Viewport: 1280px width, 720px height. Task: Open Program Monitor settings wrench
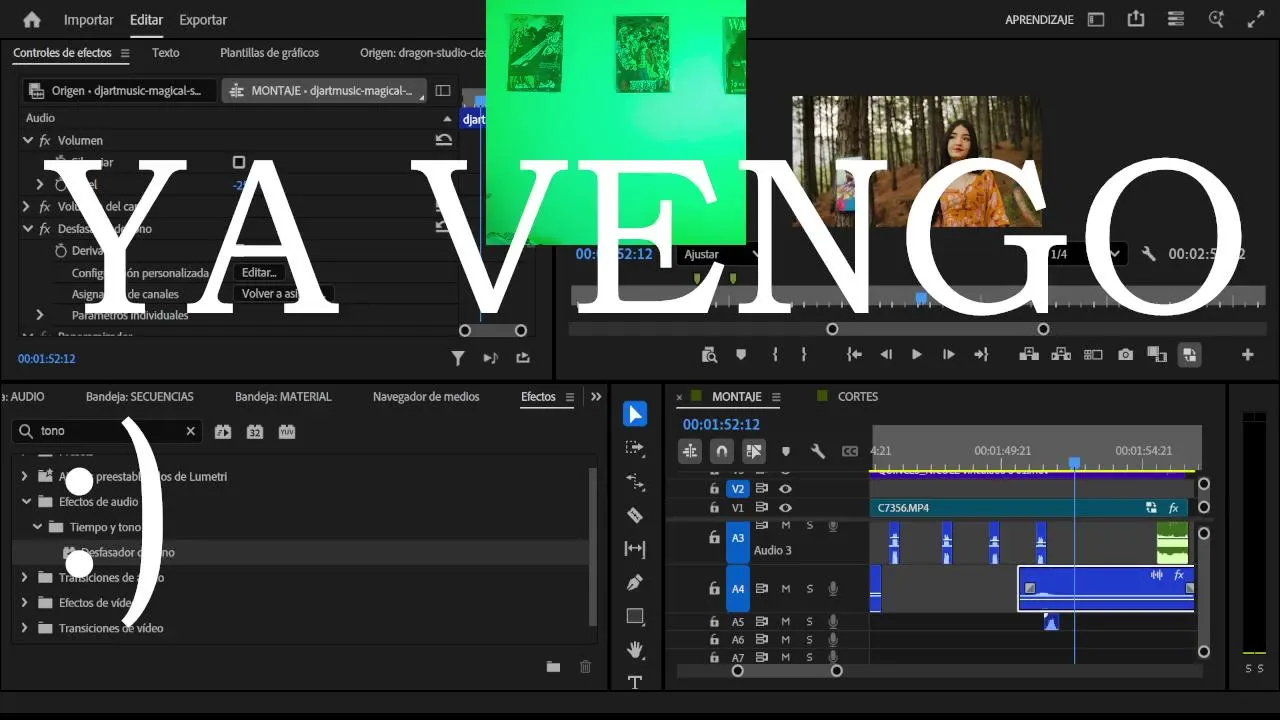click(1149, 254)
